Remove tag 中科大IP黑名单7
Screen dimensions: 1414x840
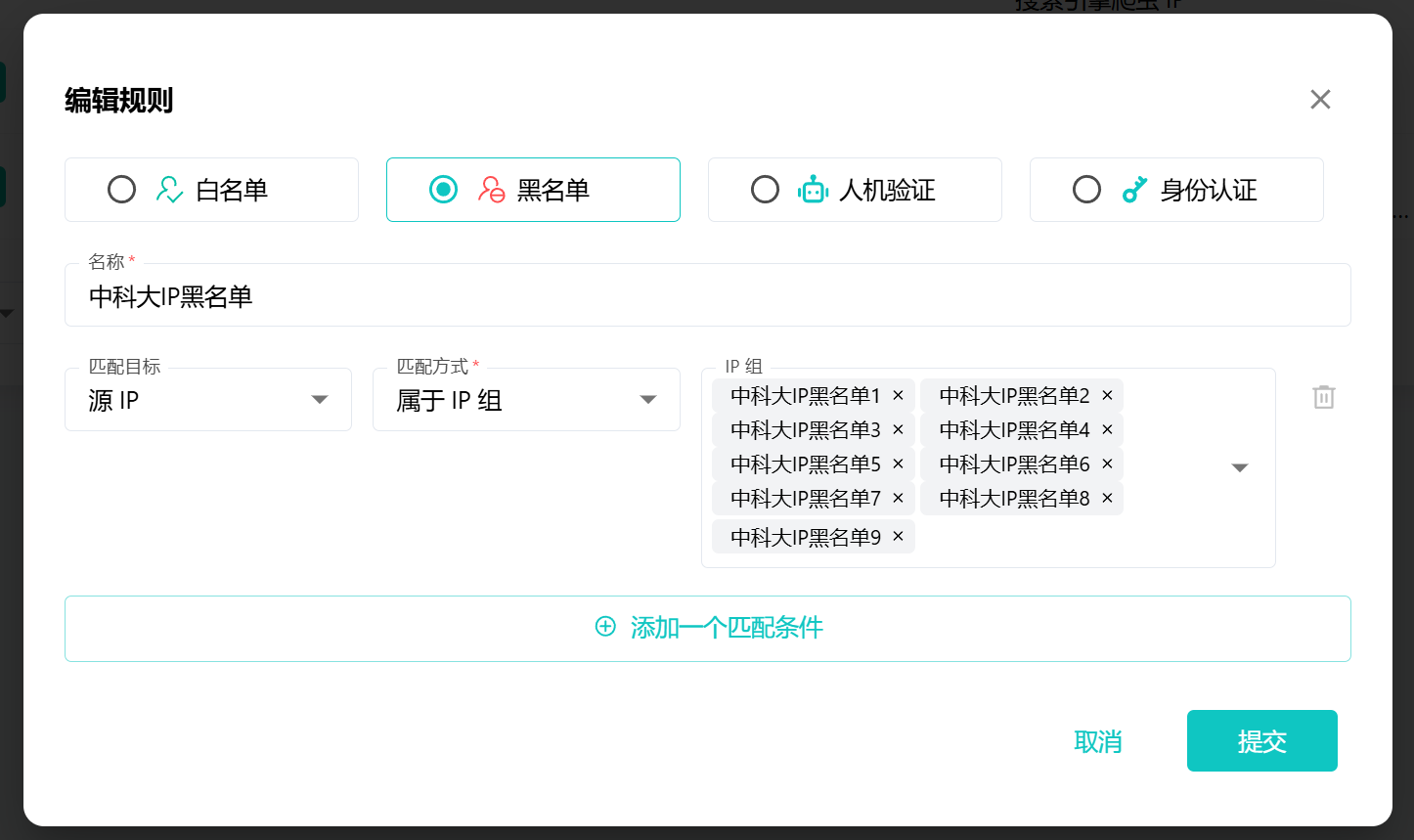coord(898,498)
